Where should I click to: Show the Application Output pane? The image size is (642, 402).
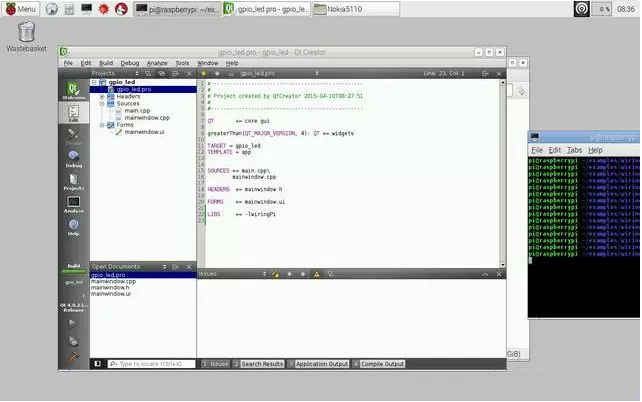coord(322,364)
